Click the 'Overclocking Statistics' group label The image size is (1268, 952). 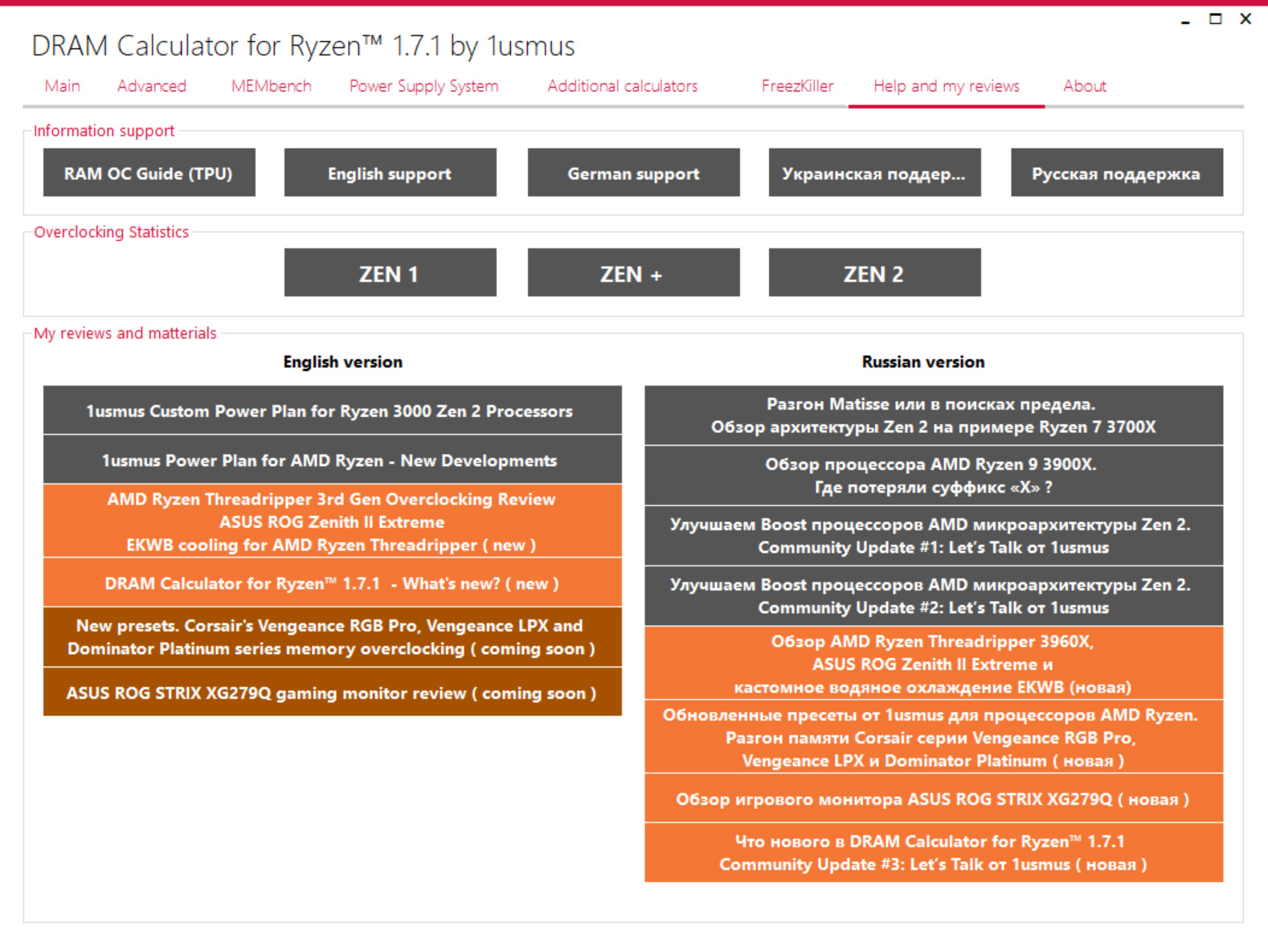coord(112,232)
